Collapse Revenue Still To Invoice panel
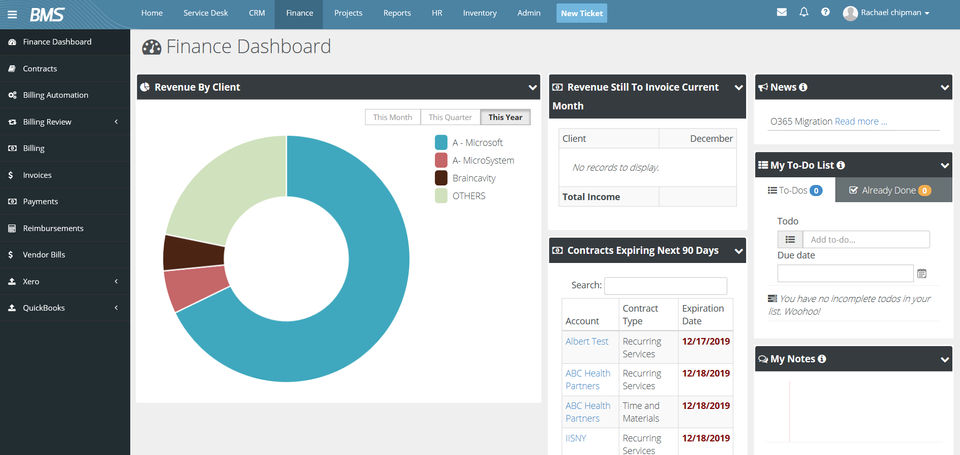The image size is (960, 455). [738, 88]
